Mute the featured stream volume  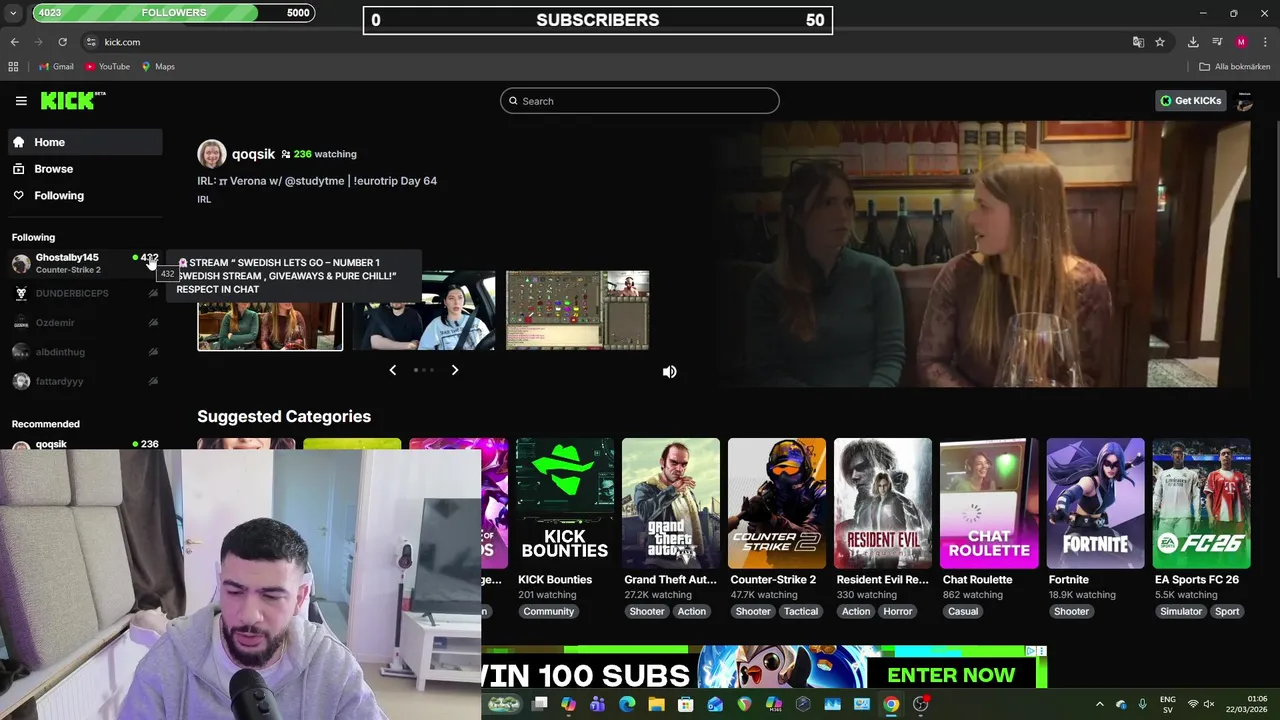tap(669, 371)
